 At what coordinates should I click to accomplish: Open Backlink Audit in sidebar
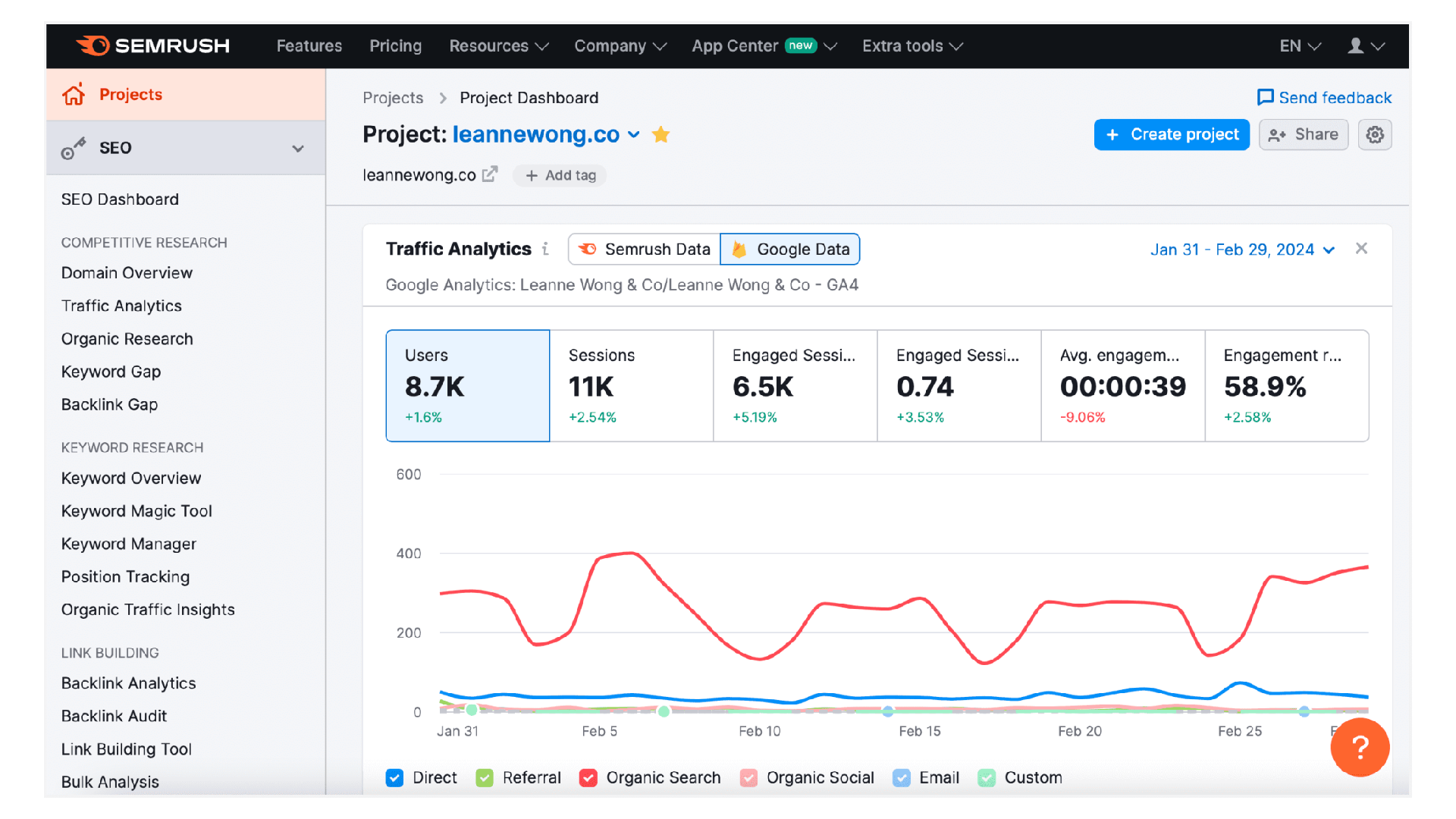pyautogui.click(x=114, y=715)
